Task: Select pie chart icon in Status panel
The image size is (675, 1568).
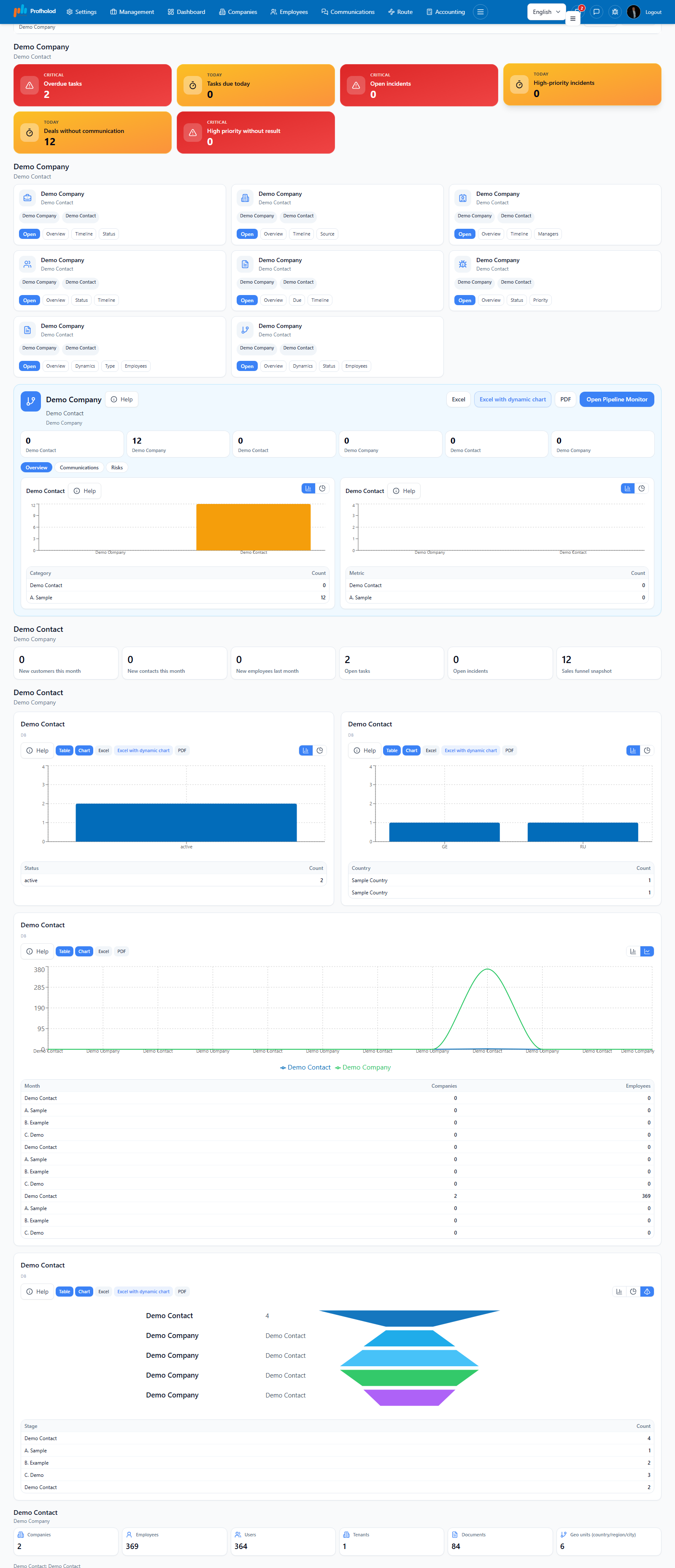Action: click(319, 750)
